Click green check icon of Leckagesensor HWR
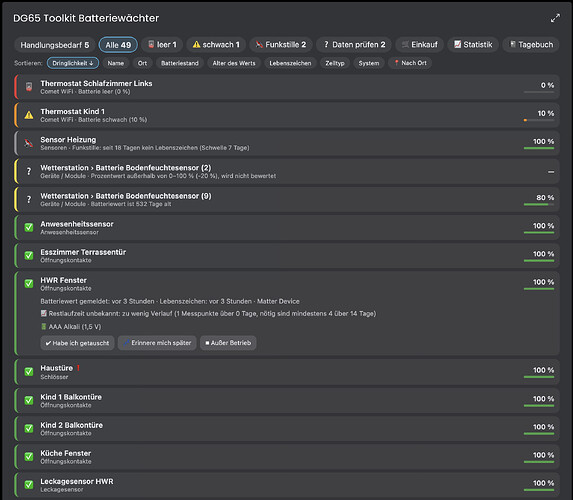Viewport: 573px width, 500px height. 29,485
